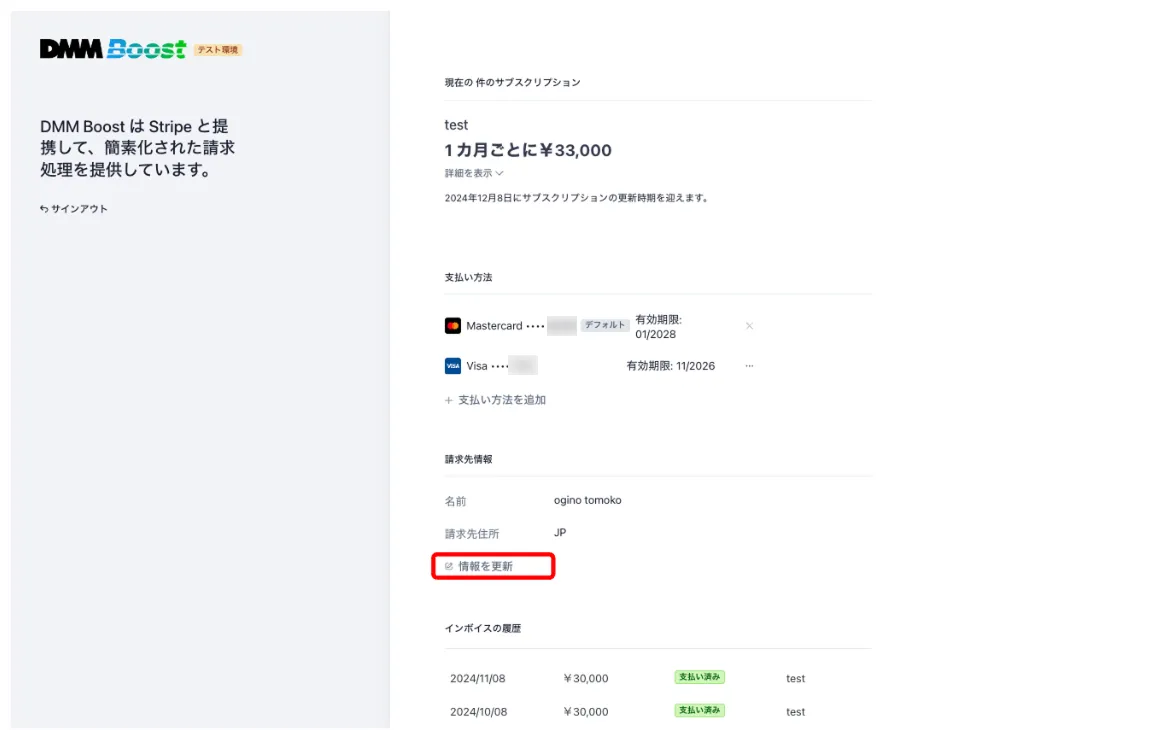This screenshot has width=1175, height=730.
Task: Click the デフォルト badge on Mastercard
Action: [605, 326]
